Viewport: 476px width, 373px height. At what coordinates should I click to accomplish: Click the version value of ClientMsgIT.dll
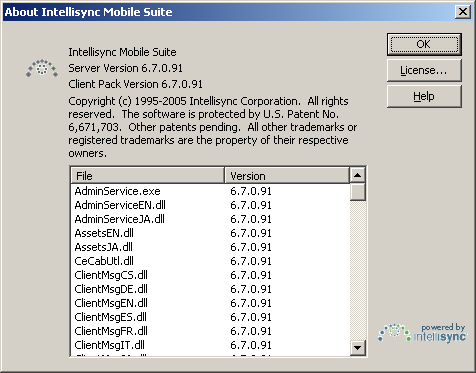point(251,345)
